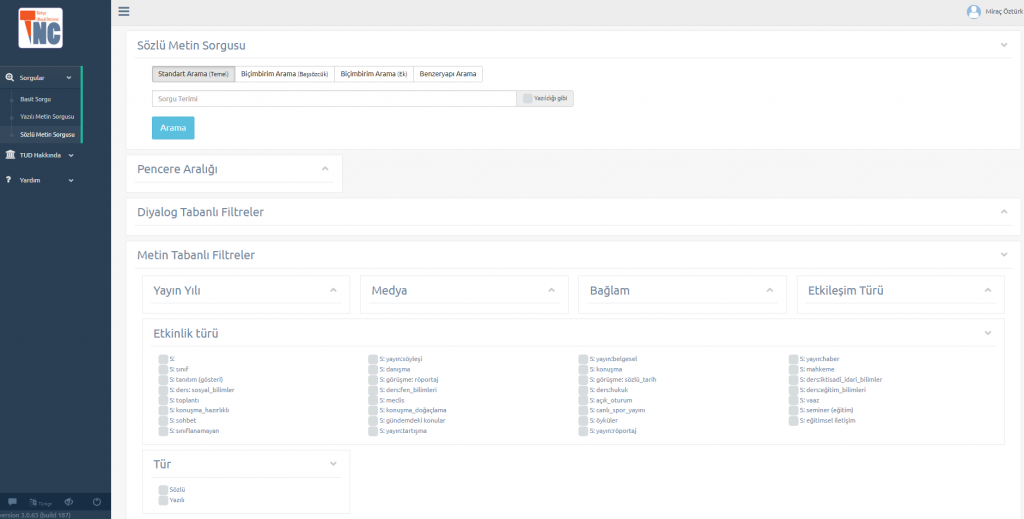Enable the "Yazıldığı gibi" checkbox
The width and height of the screenshot is (1024, 519).
tap(527, 99)
